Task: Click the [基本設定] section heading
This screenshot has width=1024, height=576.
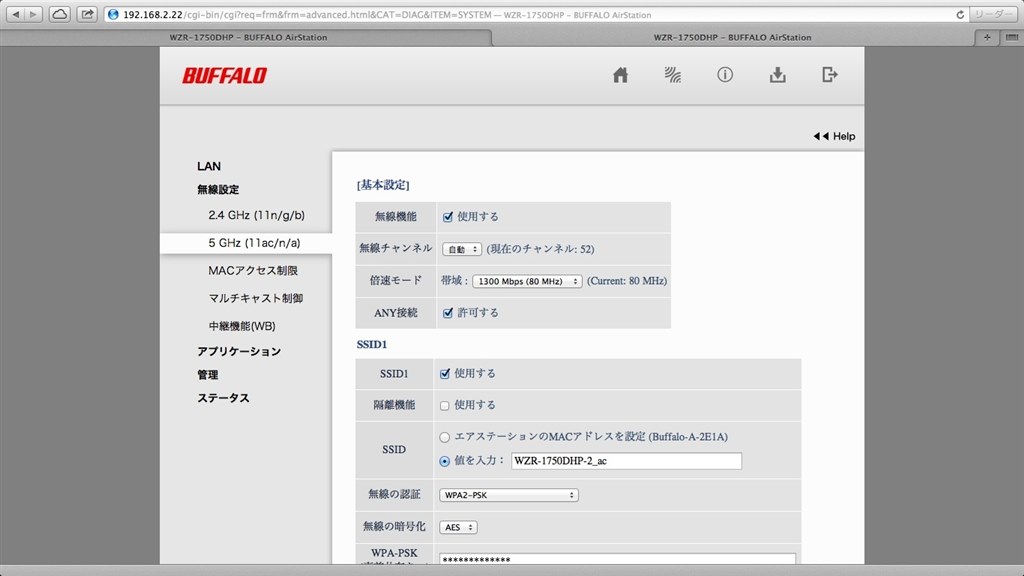Action: [x=383, y=185]
